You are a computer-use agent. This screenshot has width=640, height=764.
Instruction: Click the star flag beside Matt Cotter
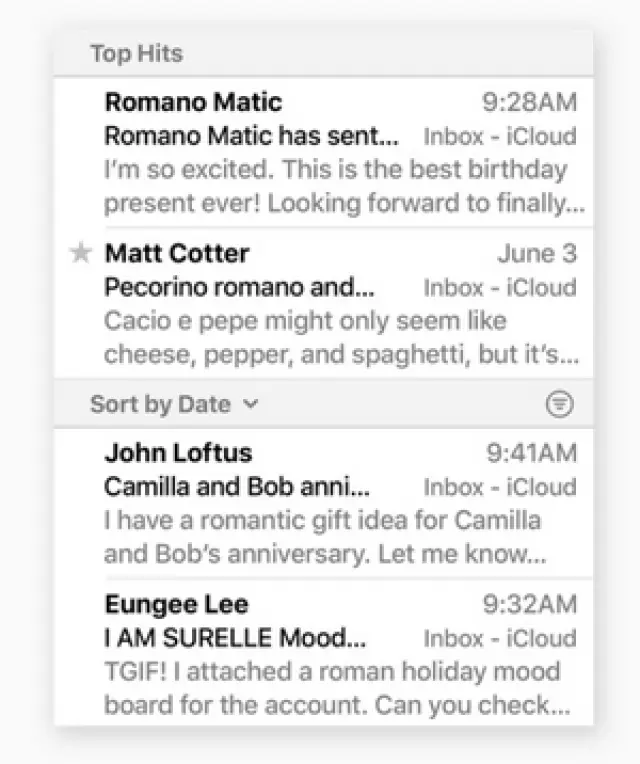pos(81,254)
